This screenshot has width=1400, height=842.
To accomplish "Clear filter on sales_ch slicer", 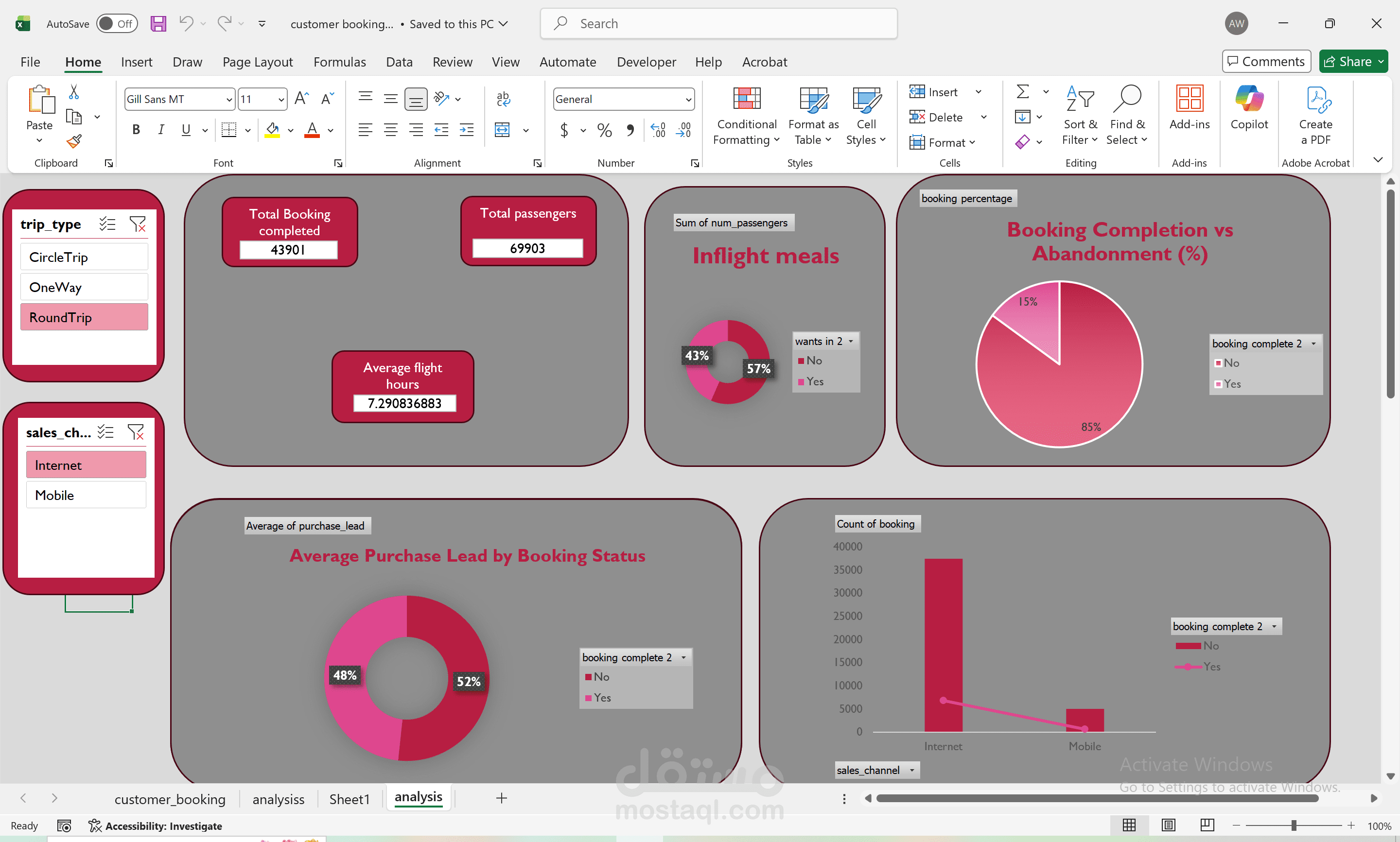I will [x=136, y=432].
